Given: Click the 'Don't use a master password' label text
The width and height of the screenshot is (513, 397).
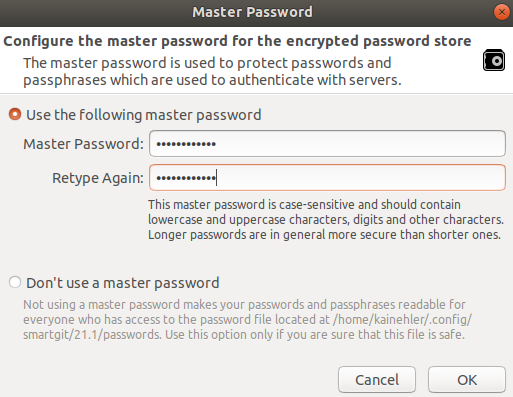Looking at the screenshot, I should [123, 283].
